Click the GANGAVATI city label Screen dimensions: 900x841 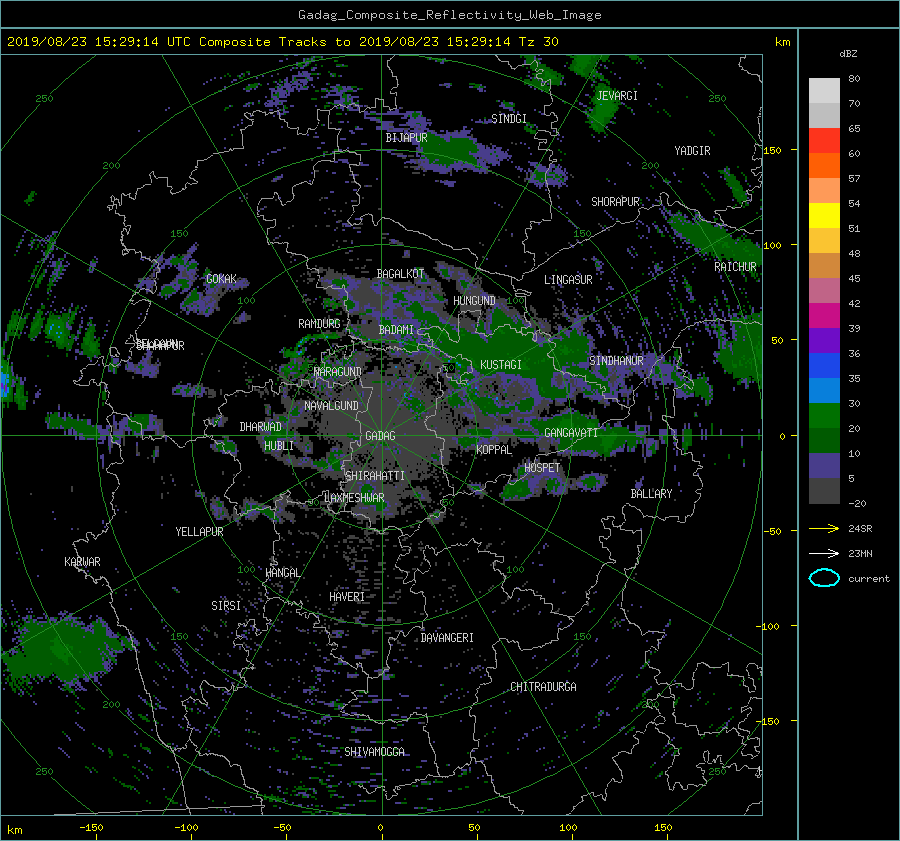pos(571,433)
